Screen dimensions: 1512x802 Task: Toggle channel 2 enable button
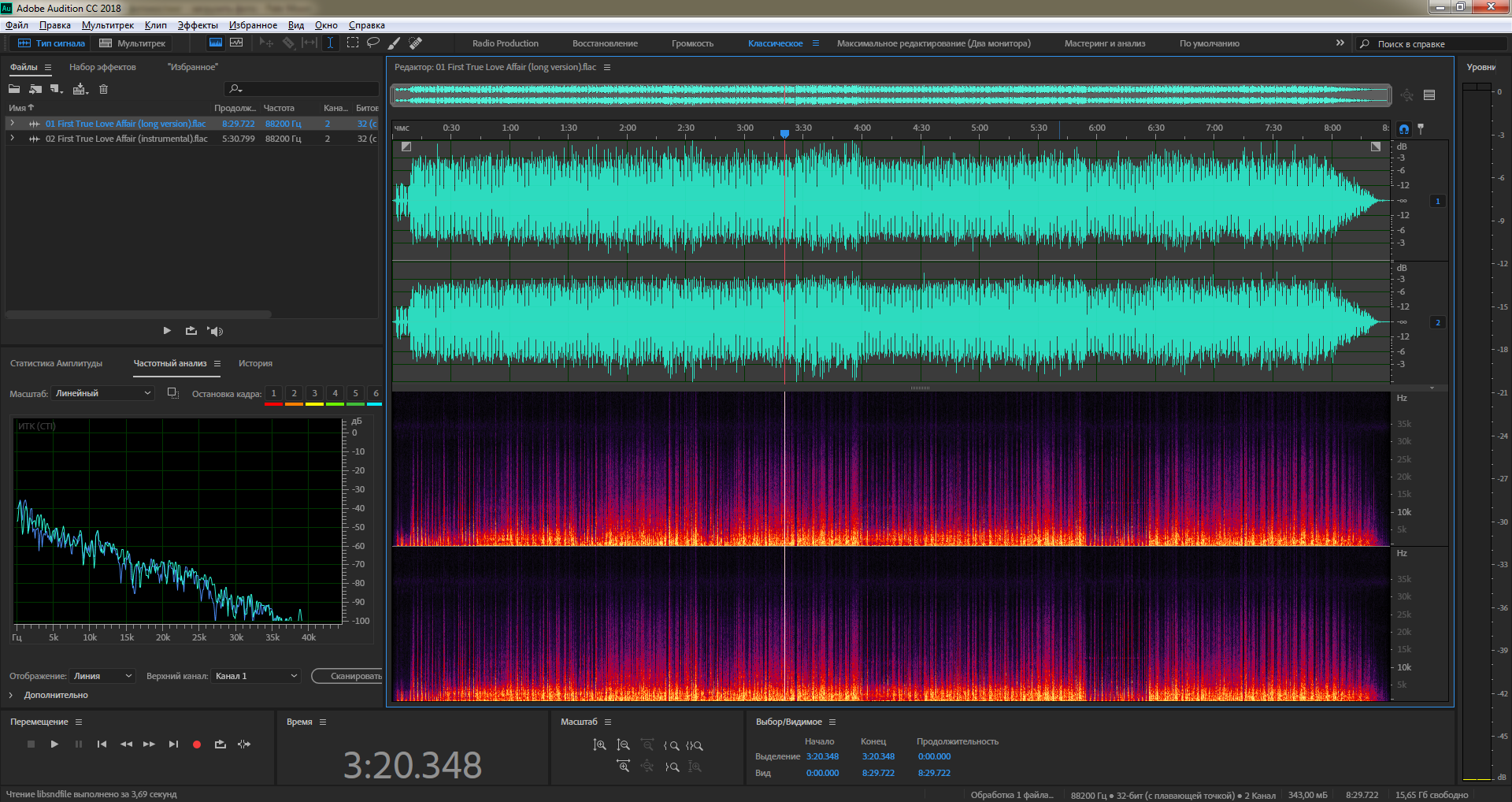pyautogui.click(x=1437, y=322)
